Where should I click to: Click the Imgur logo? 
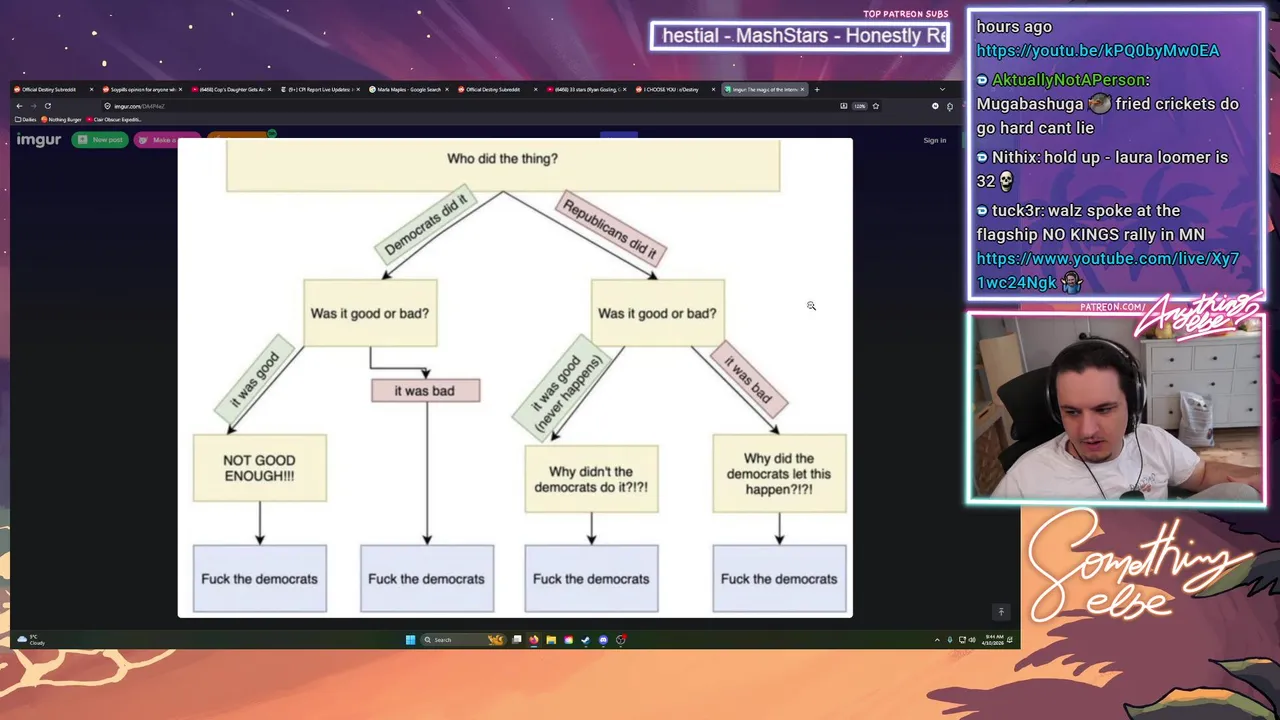coord(39,140)
